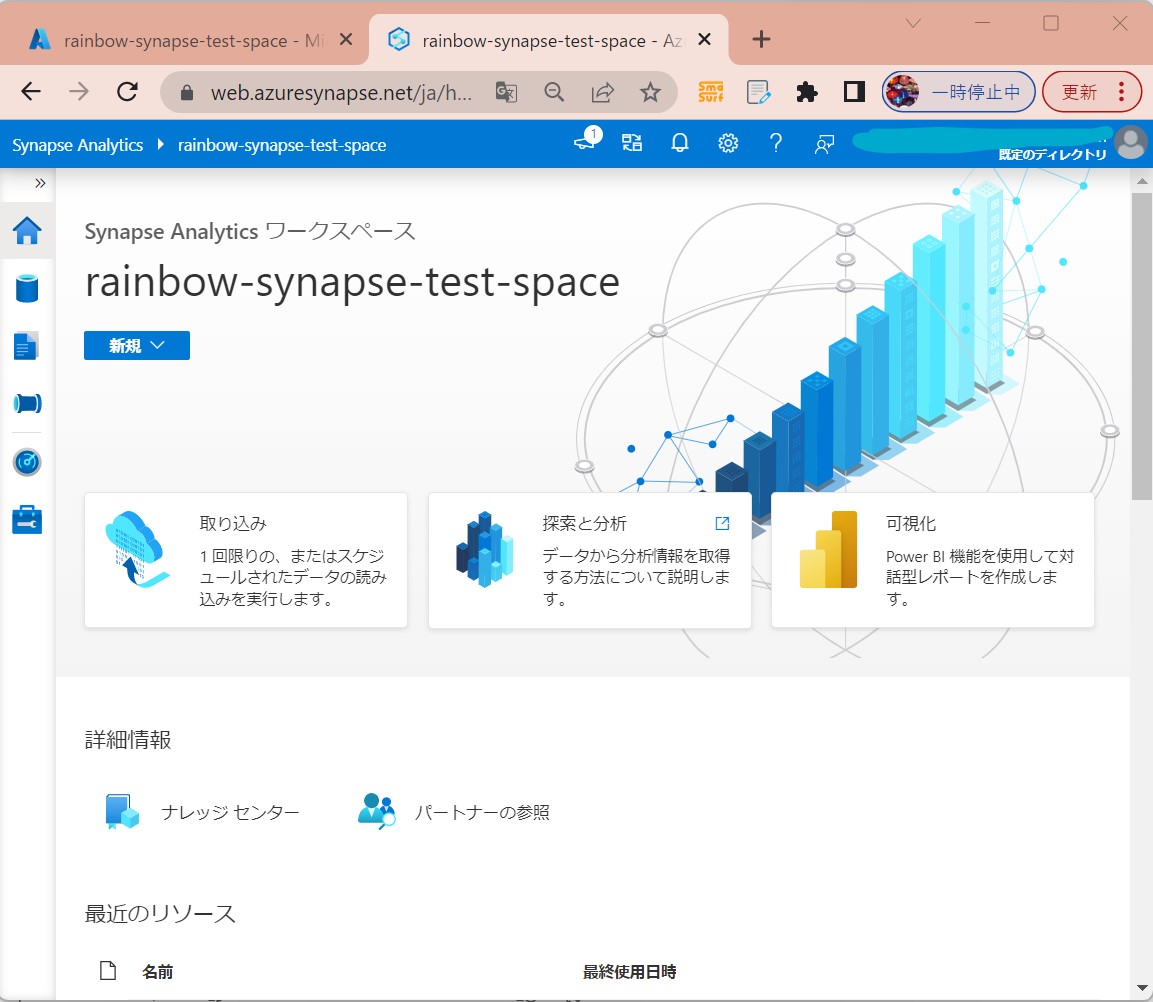Open a new browser tab
1153x1002 pixels.
pyautogui.click(x=762, y=39)
